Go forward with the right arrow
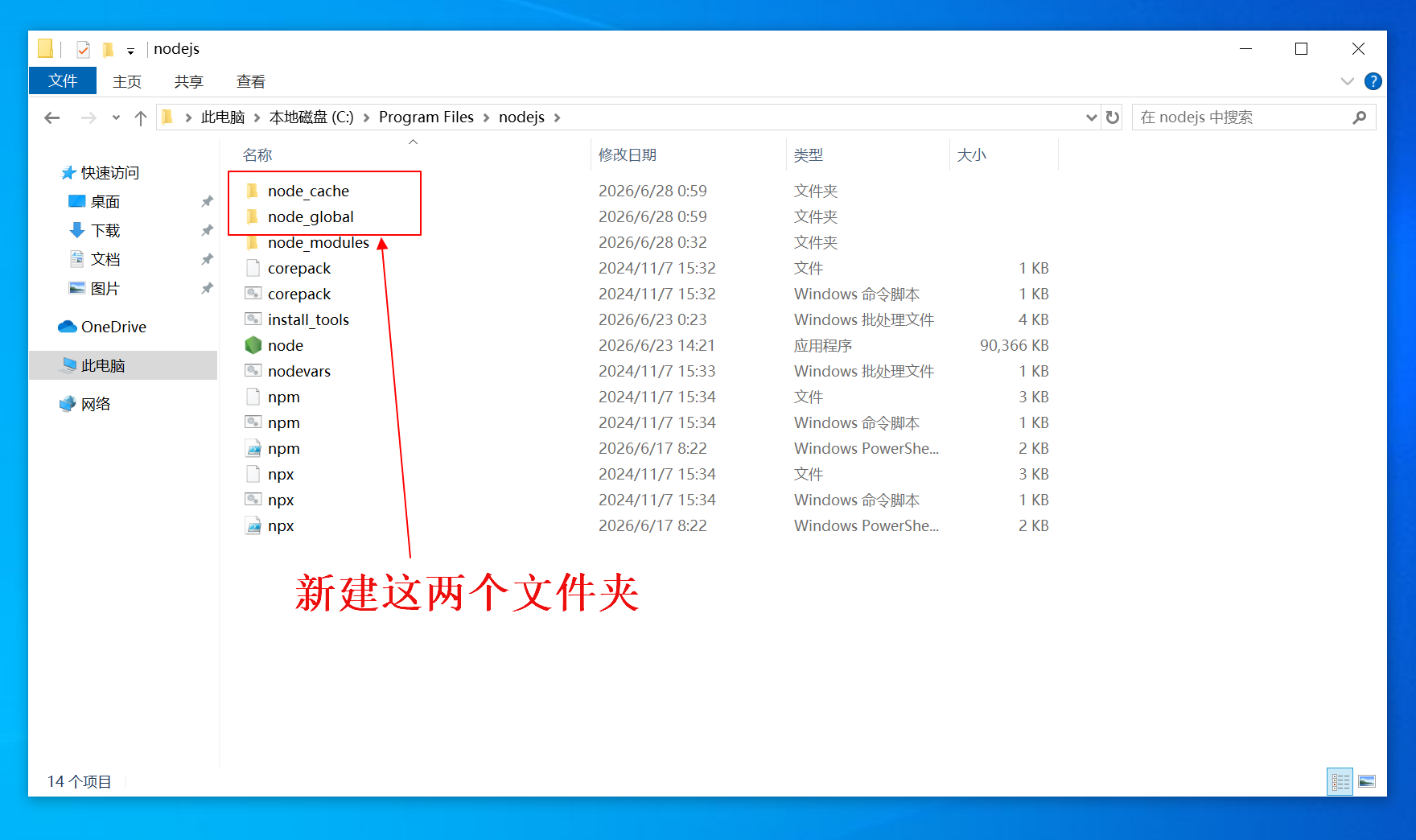1416x840 pixels. pos(88,117)
